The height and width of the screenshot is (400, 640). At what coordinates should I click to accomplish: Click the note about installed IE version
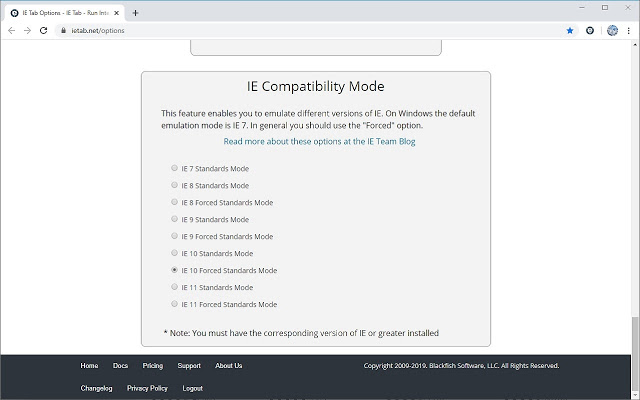301,333
